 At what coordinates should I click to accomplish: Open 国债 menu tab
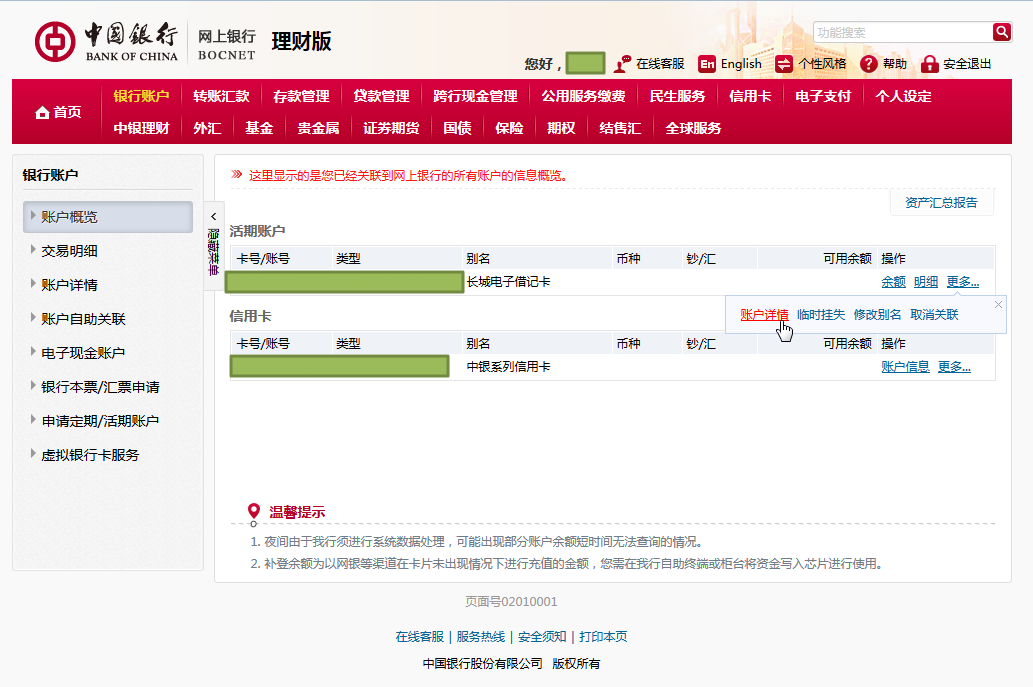(457, 128)
